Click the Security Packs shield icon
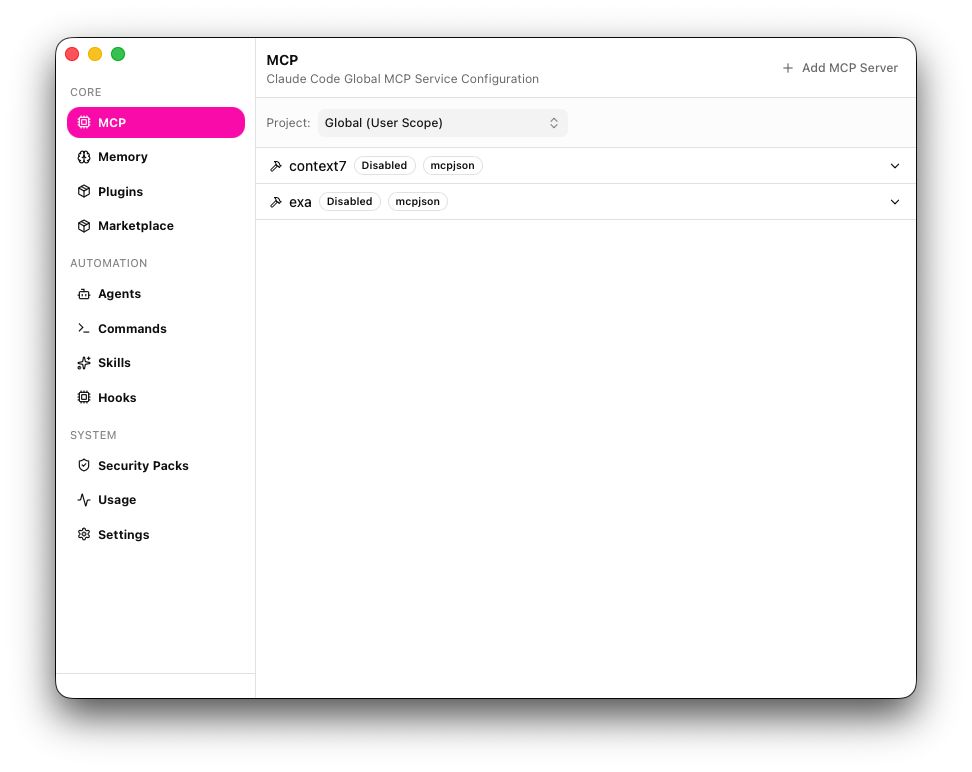Viewport: 972px width, 772px height. click(x=84, y=465)
